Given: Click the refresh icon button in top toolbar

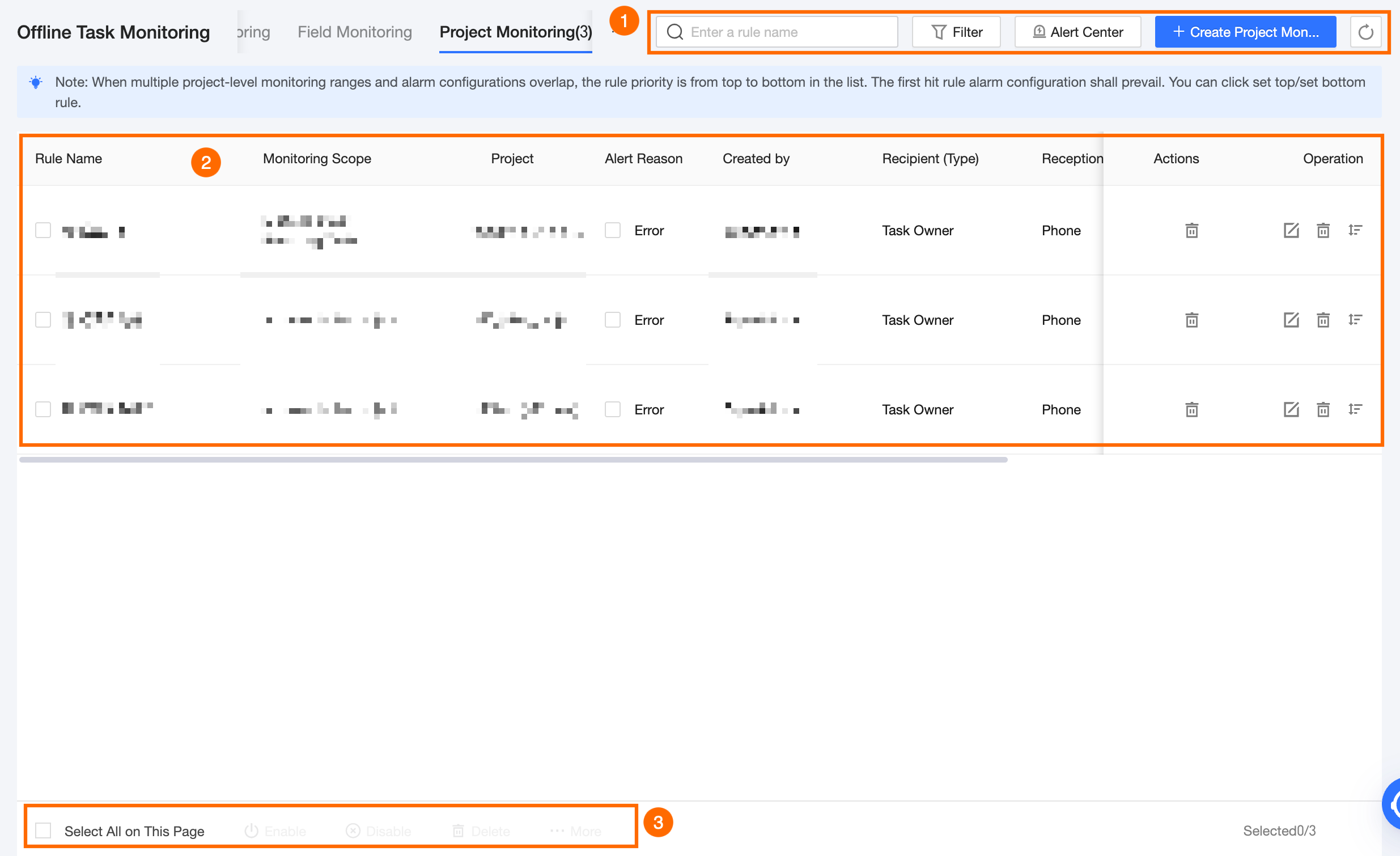Looking at the screenshot, I should [1365, 32].
